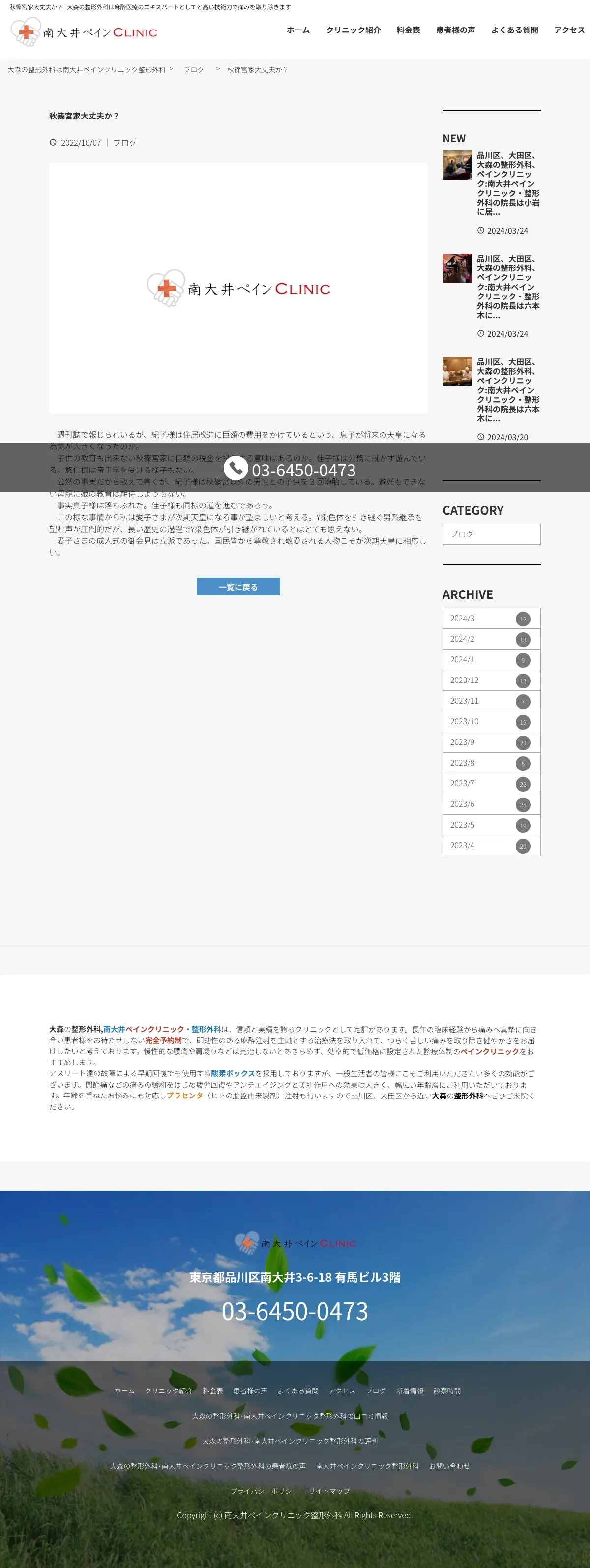The width and height of the screenshot is (590, 1568).
Task: Click the 一覧に戻る button
Action: click(x=238, y=587)
